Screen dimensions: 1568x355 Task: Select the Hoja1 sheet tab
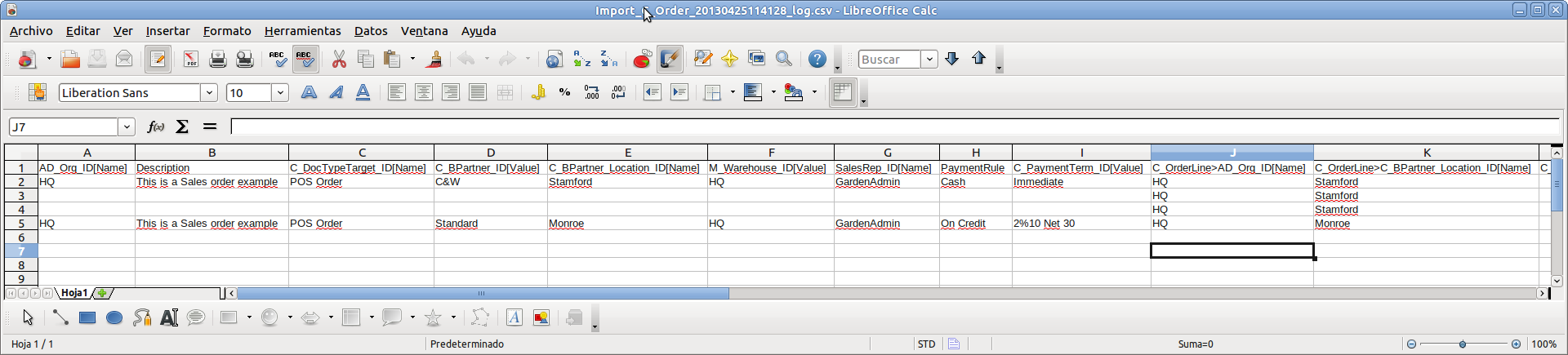tap(74, 293)
